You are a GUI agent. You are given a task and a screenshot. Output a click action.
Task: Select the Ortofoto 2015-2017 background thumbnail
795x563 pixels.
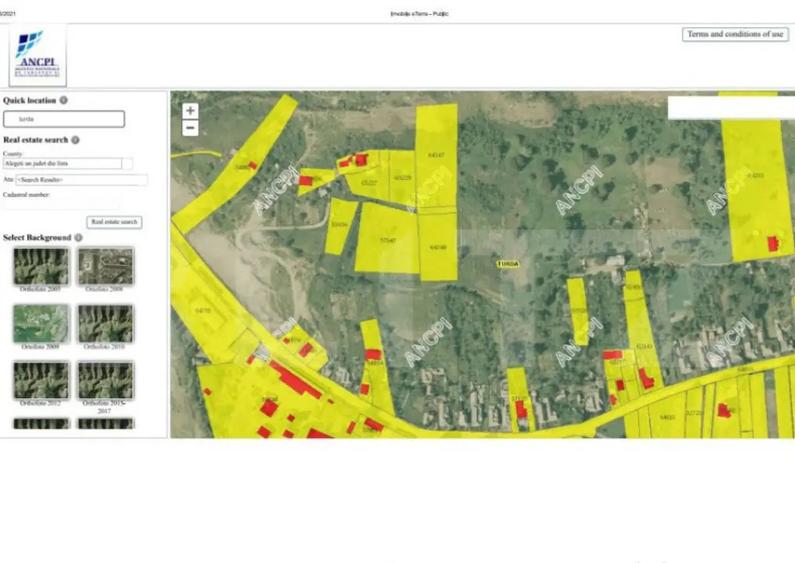[x=105, y=380]
